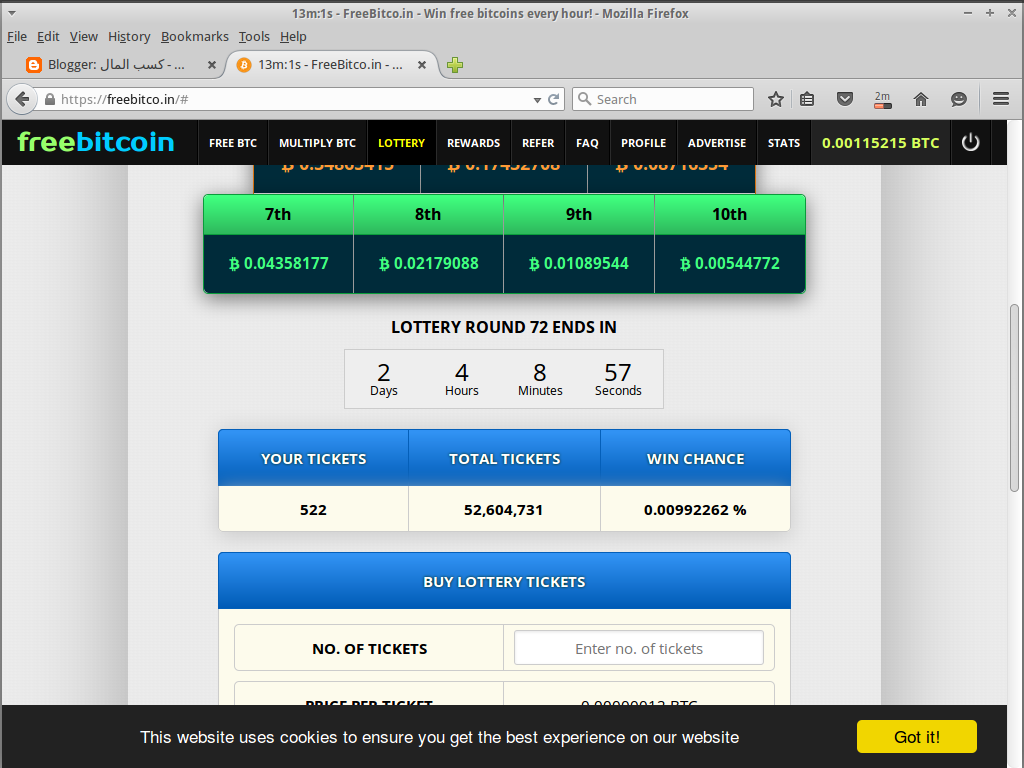Click the logout power icon
The width and height of the screenshot is (1024, 768).
(x=970, y=142)
